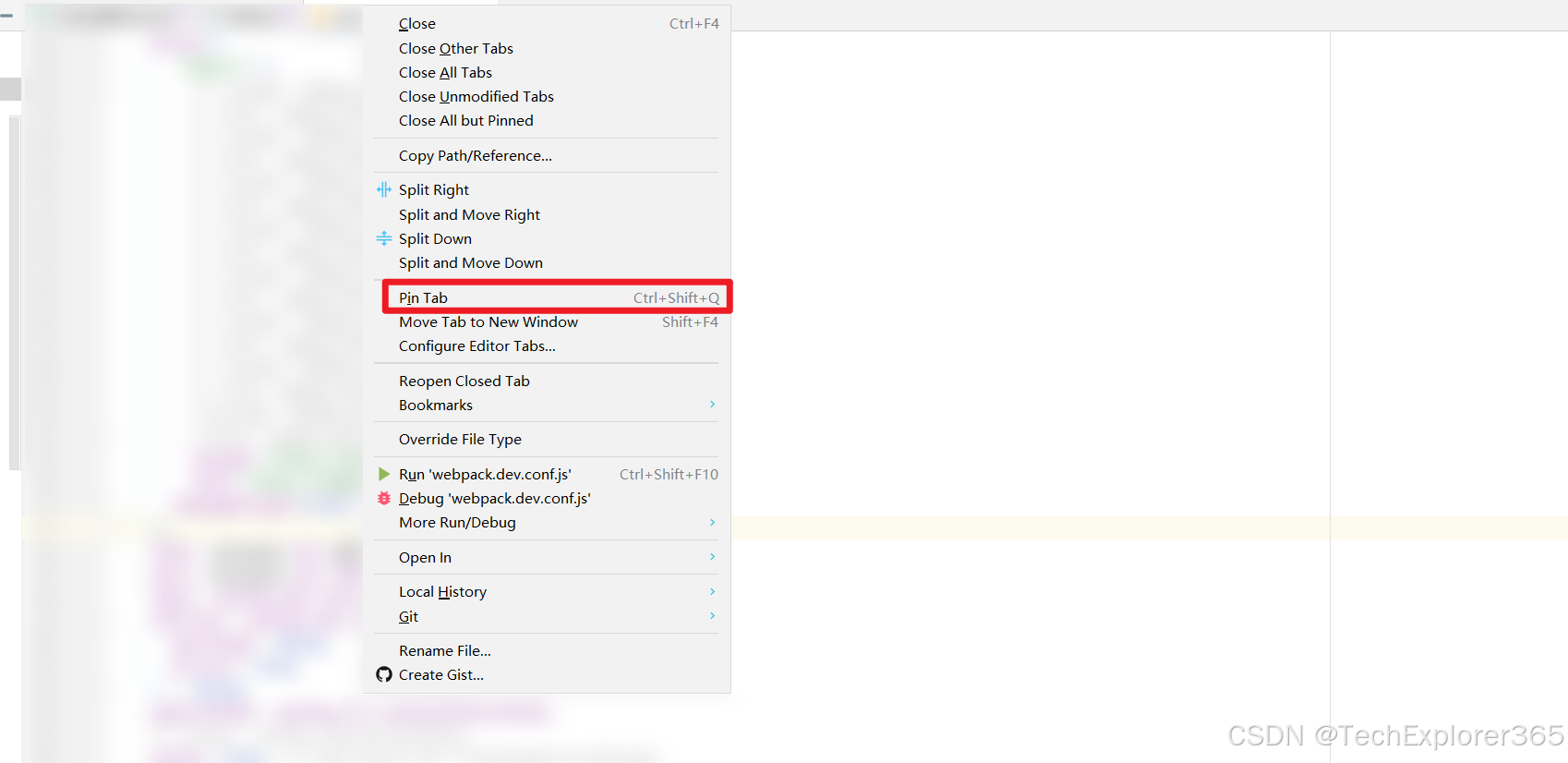Expand the Git submenu arrow

point(712,616)
